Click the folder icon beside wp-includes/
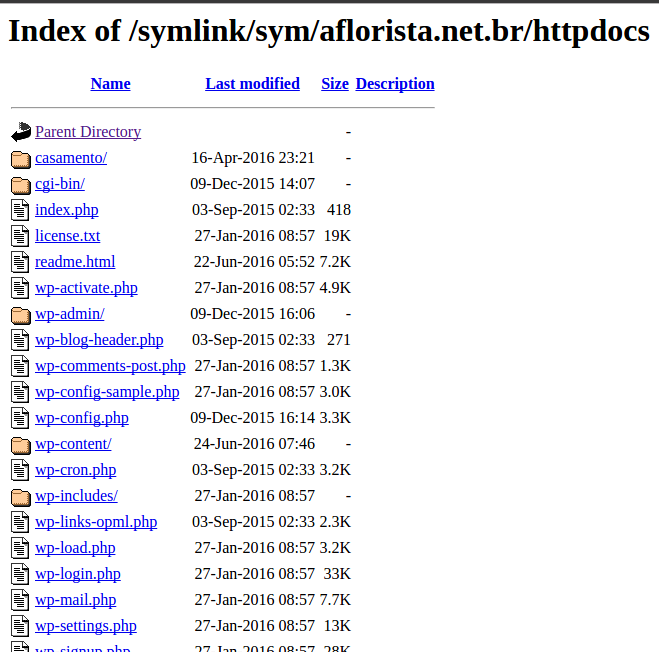659x652 pixels. [x=21, y=497]
